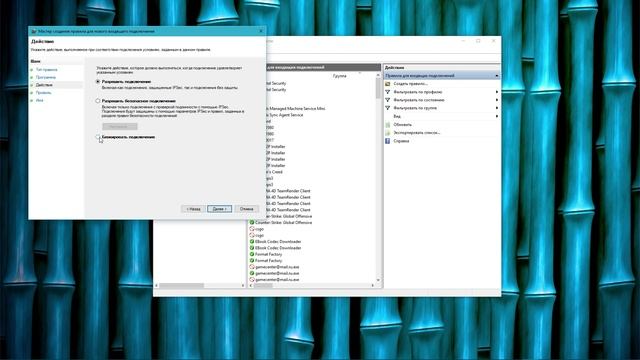The width and height of the screenshot is (640, 360).
Task: Expand submenu arrow of Фильтровать по состоянию
Action: tap(497, 100)
